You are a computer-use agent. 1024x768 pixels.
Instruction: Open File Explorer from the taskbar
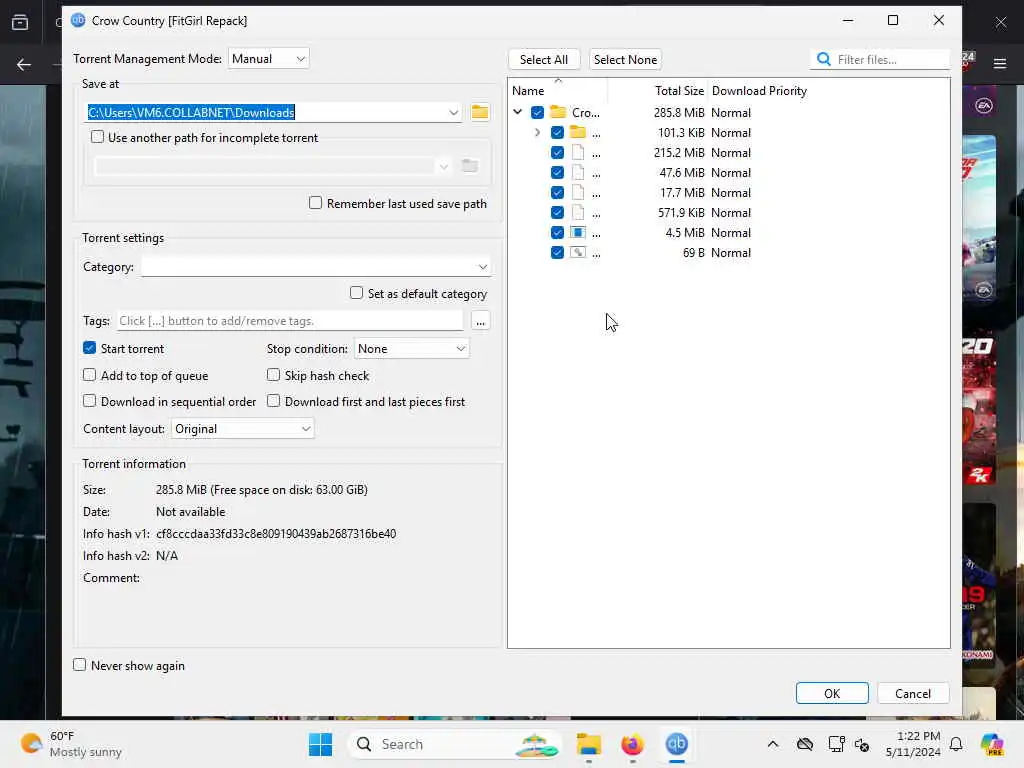point(588,744)
